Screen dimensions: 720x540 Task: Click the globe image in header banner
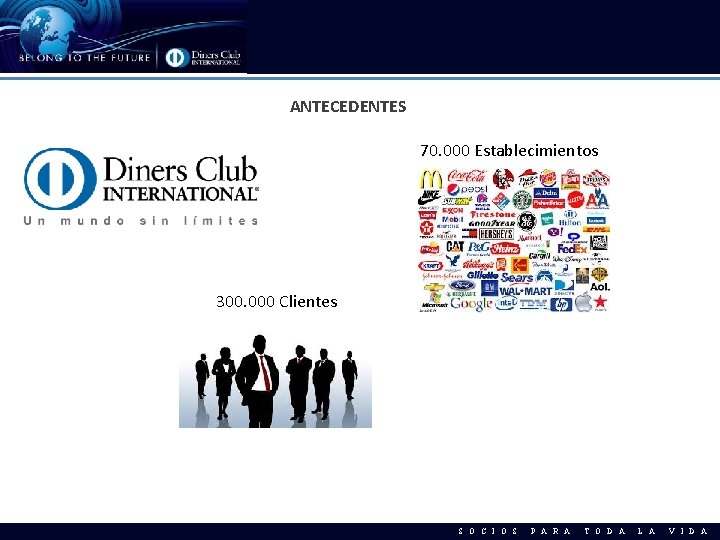(48, 32)
